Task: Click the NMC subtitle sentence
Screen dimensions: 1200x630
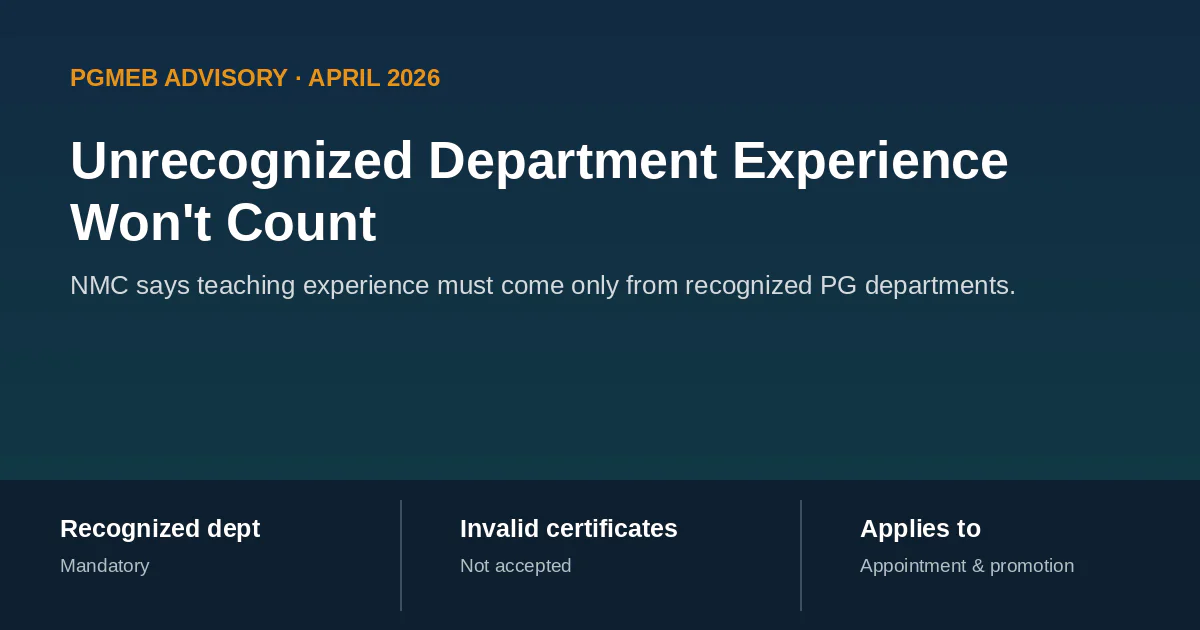Action: pos(543,286)
